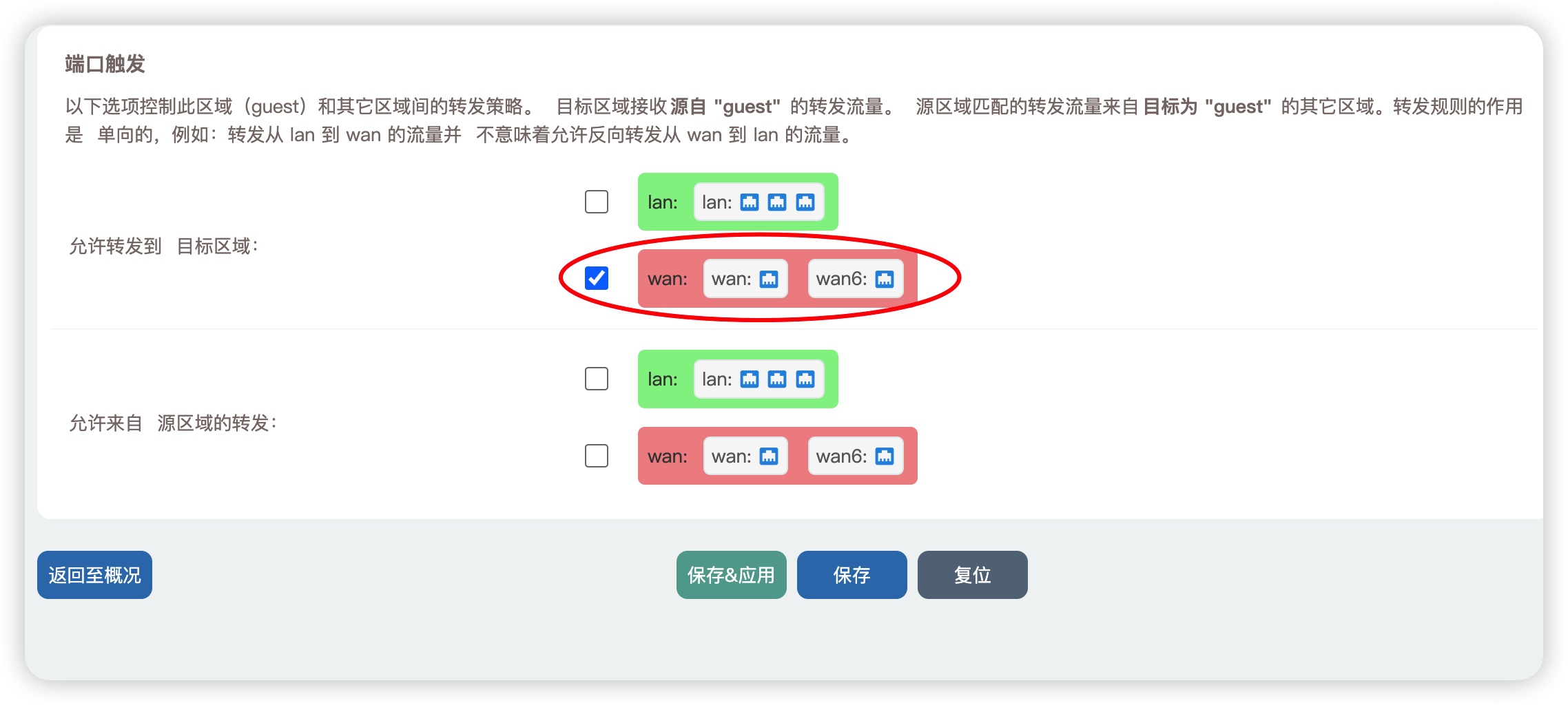The width and height of the screenshot is (1568, 705).
Task: Click the 复位 button
Action: coord(972,574)
